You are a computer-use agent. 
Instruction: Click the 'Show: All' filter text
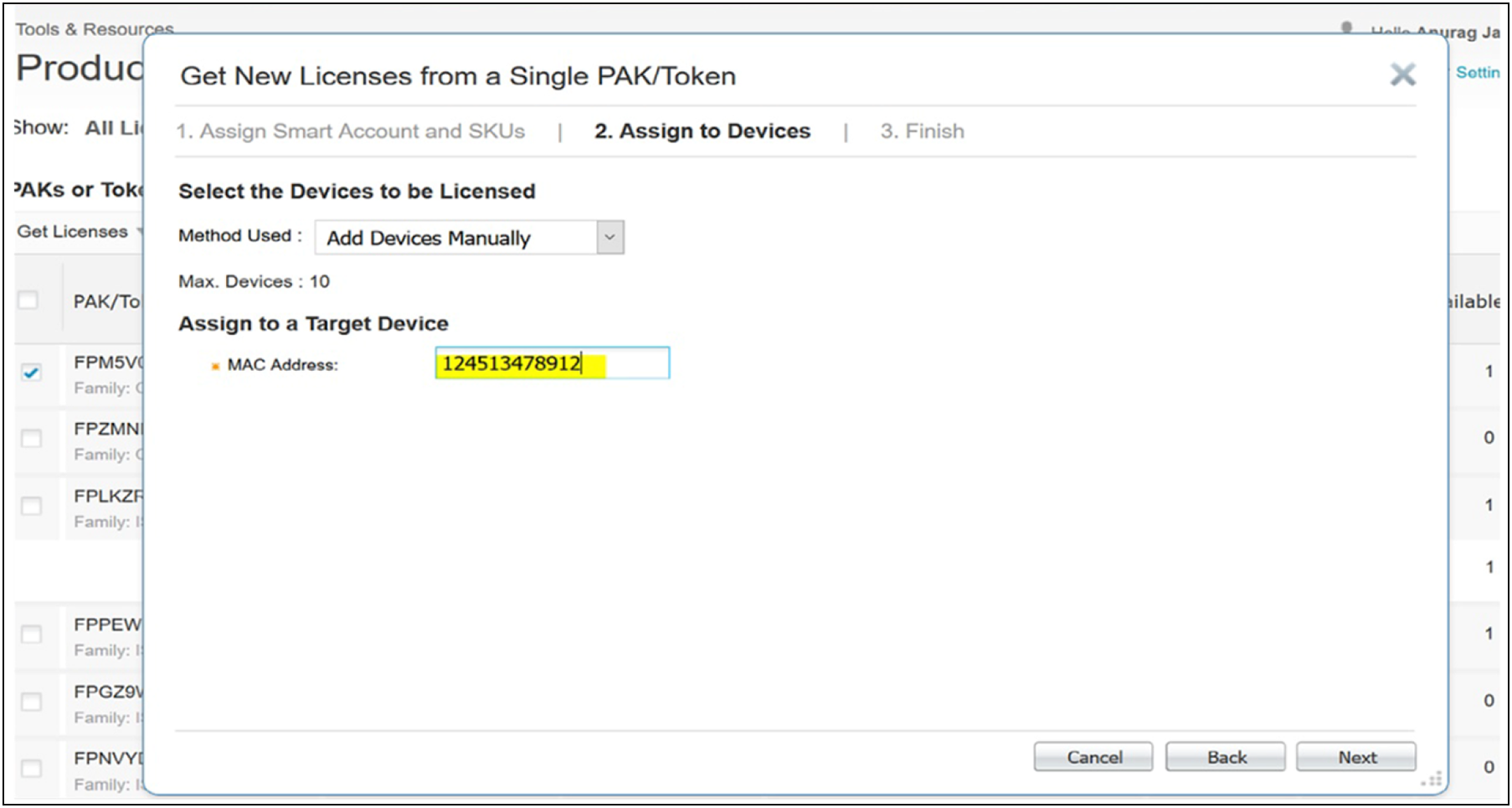point(79,128)
